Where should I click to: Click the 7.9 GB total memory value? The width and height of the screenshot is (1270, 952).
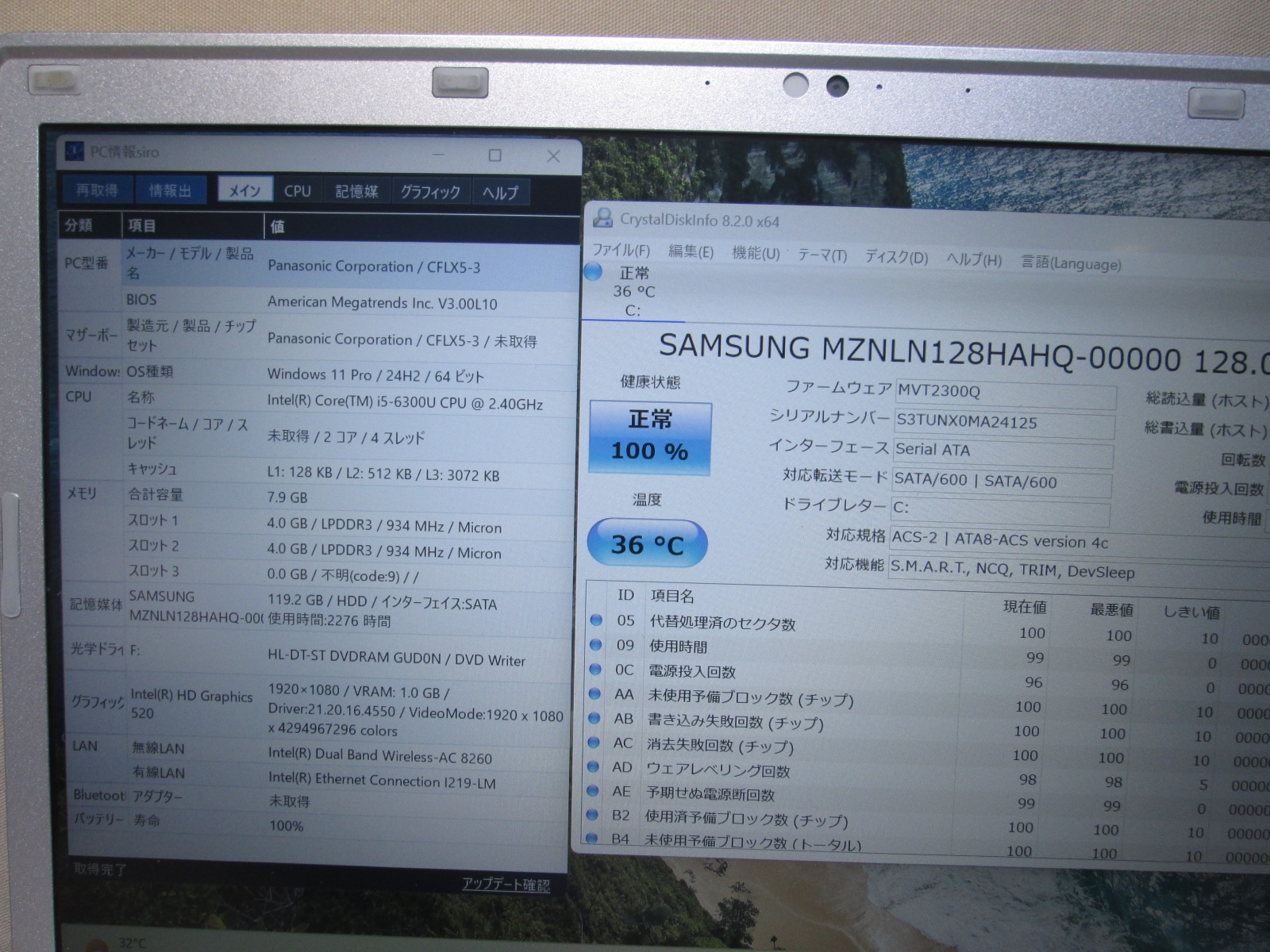click(287, 497)
